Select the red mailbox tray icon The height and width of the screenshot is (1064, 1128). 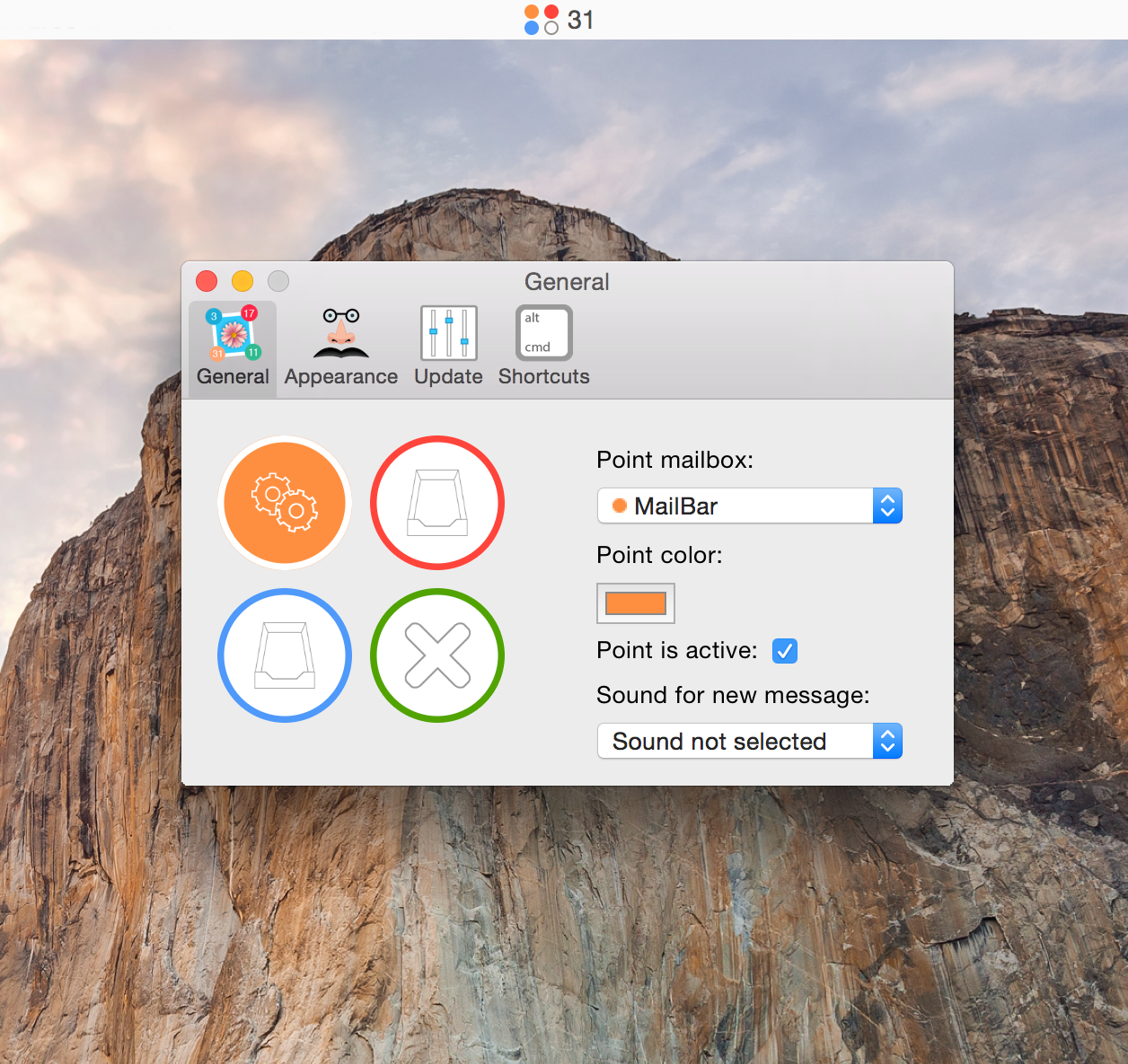pyautogui.click(x=437, y=503)
